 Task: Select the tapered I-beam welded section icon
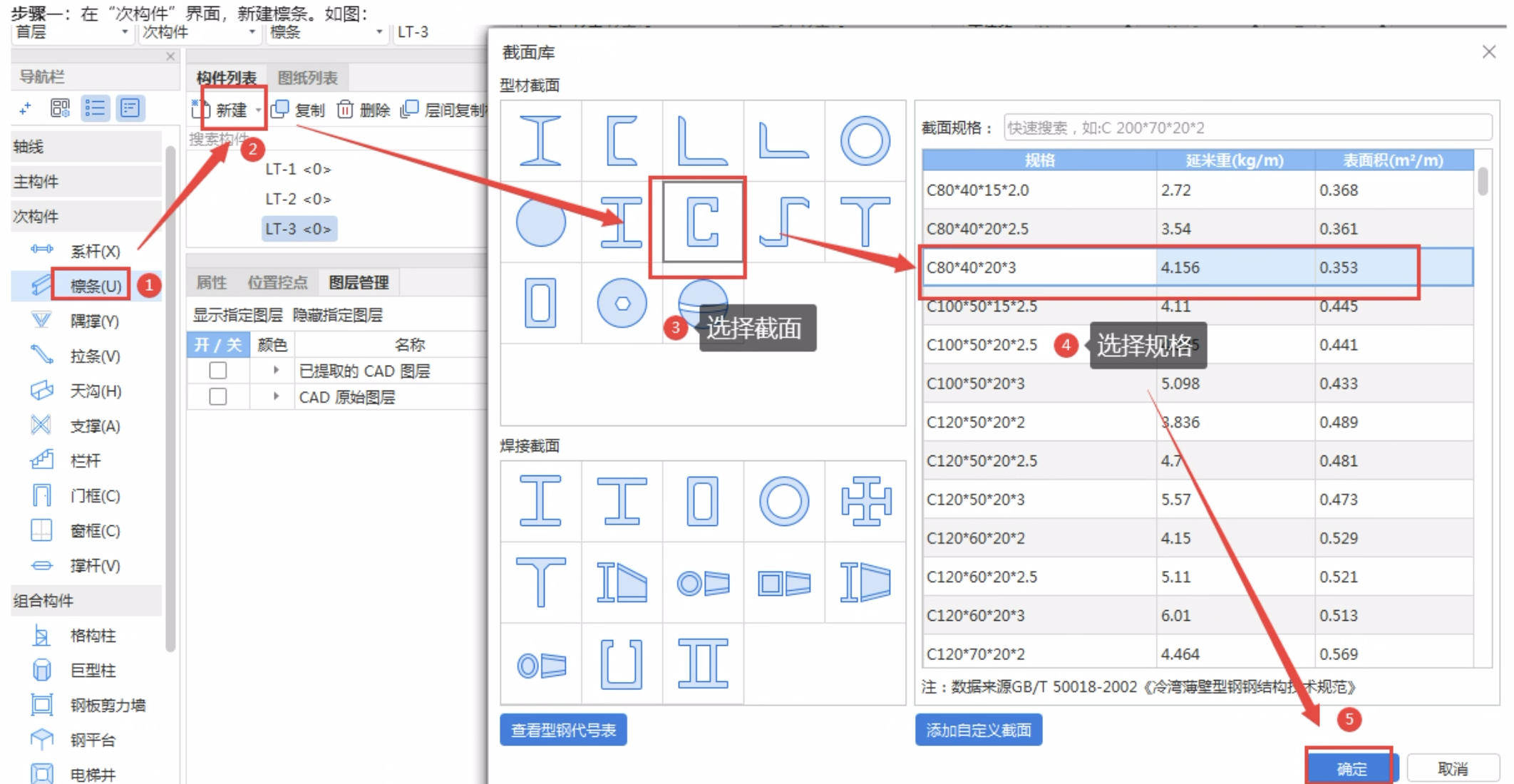pos(622,582)
